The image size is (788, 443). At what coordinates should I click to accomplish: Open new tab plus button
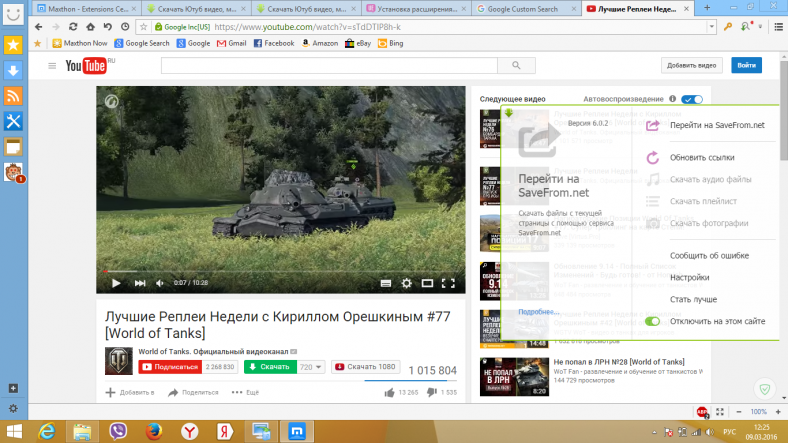(x=707, y=8)
